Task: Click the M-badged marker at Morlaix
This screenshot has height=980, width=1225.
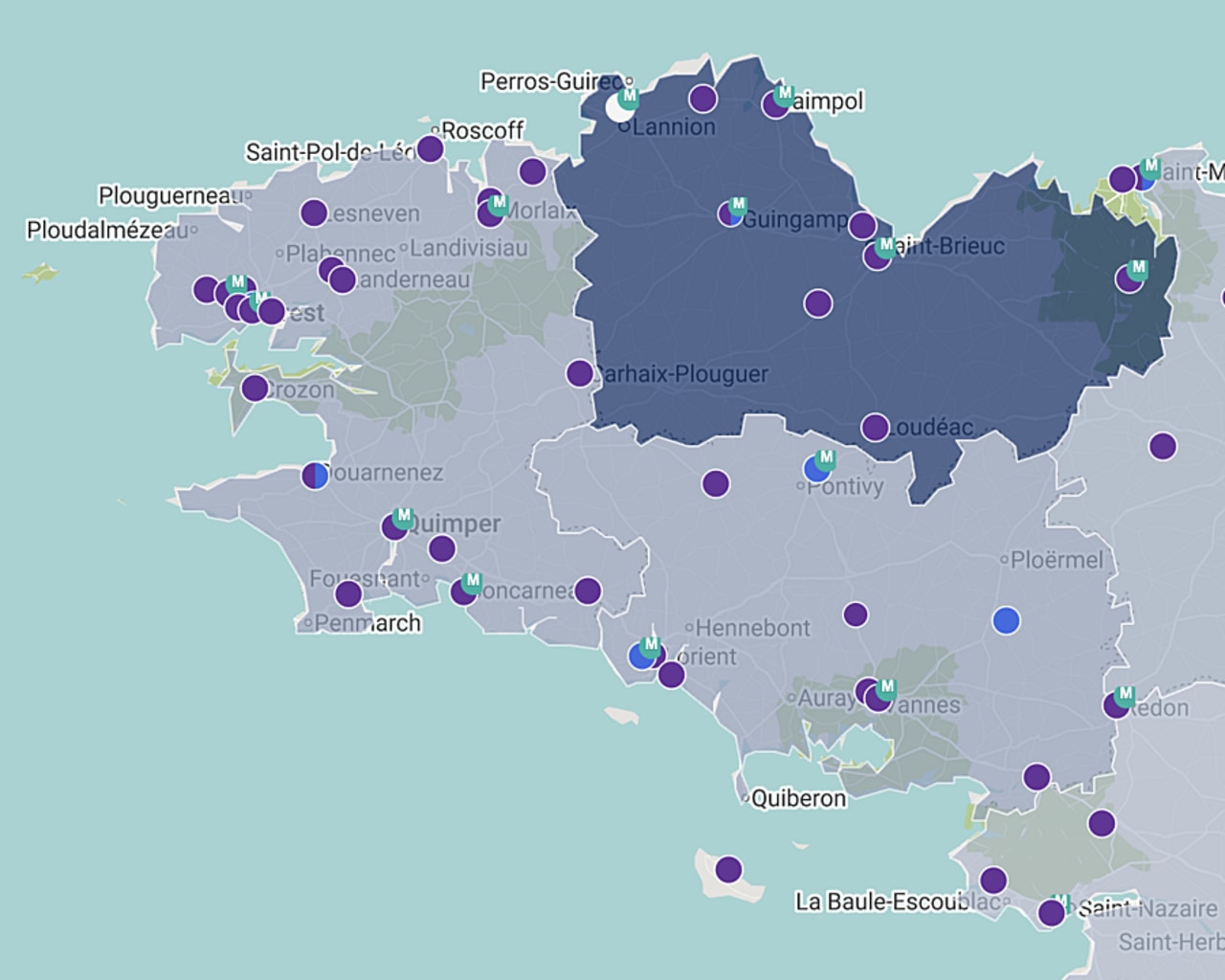Action: pyautogui.click(x=491, y=212)
